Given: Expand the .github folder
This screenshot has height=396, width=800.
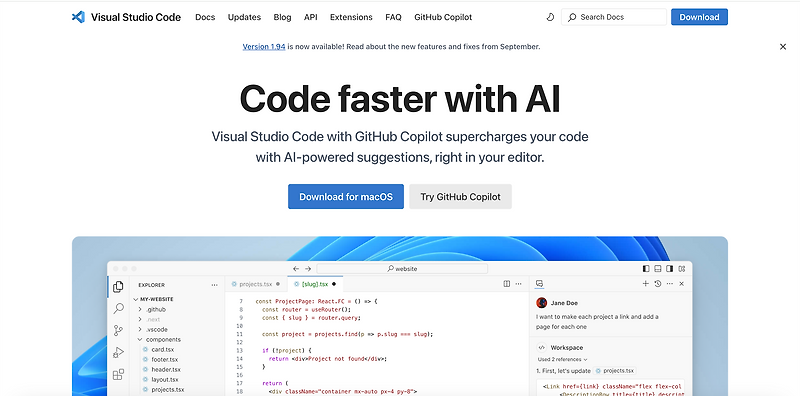Looking at the screenshot, I should coord(140,309).
